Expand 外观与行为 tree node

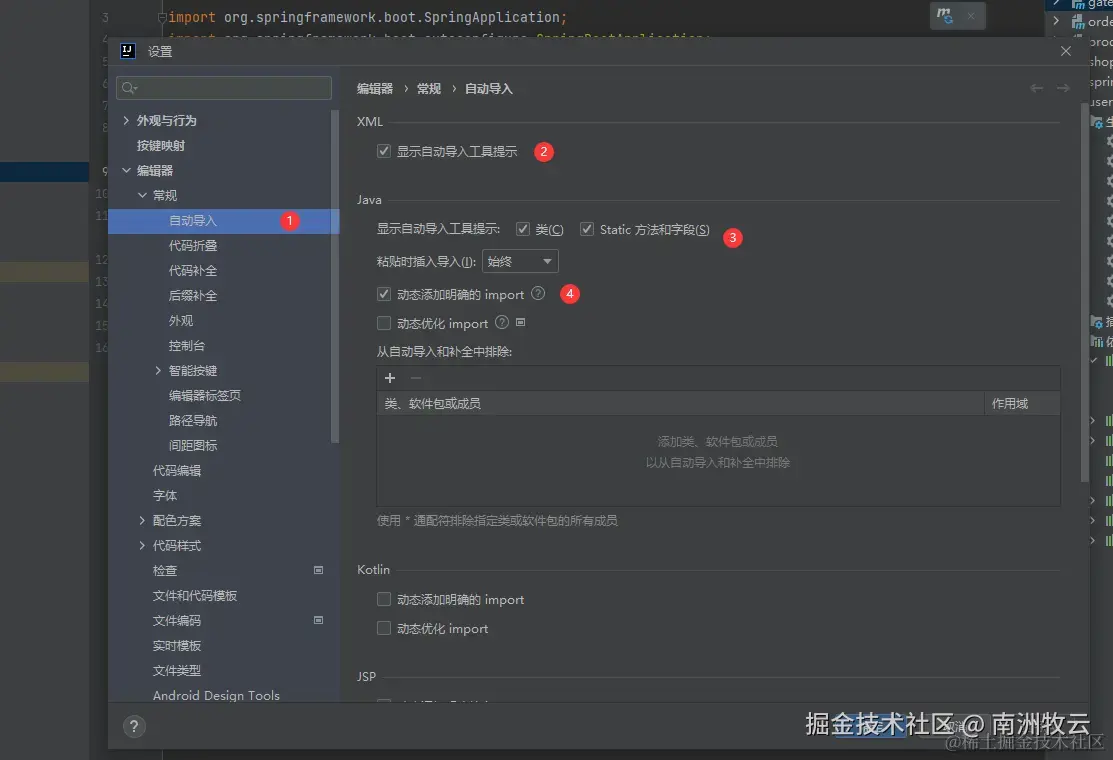click(126, 120)
